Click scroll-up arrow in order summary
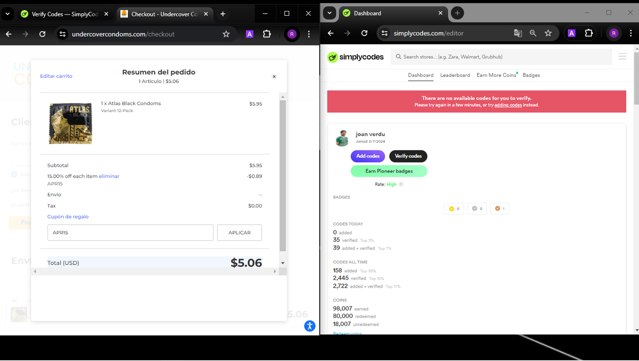The height and width of the screenshot is (361, 639). [x=283, y=97]
